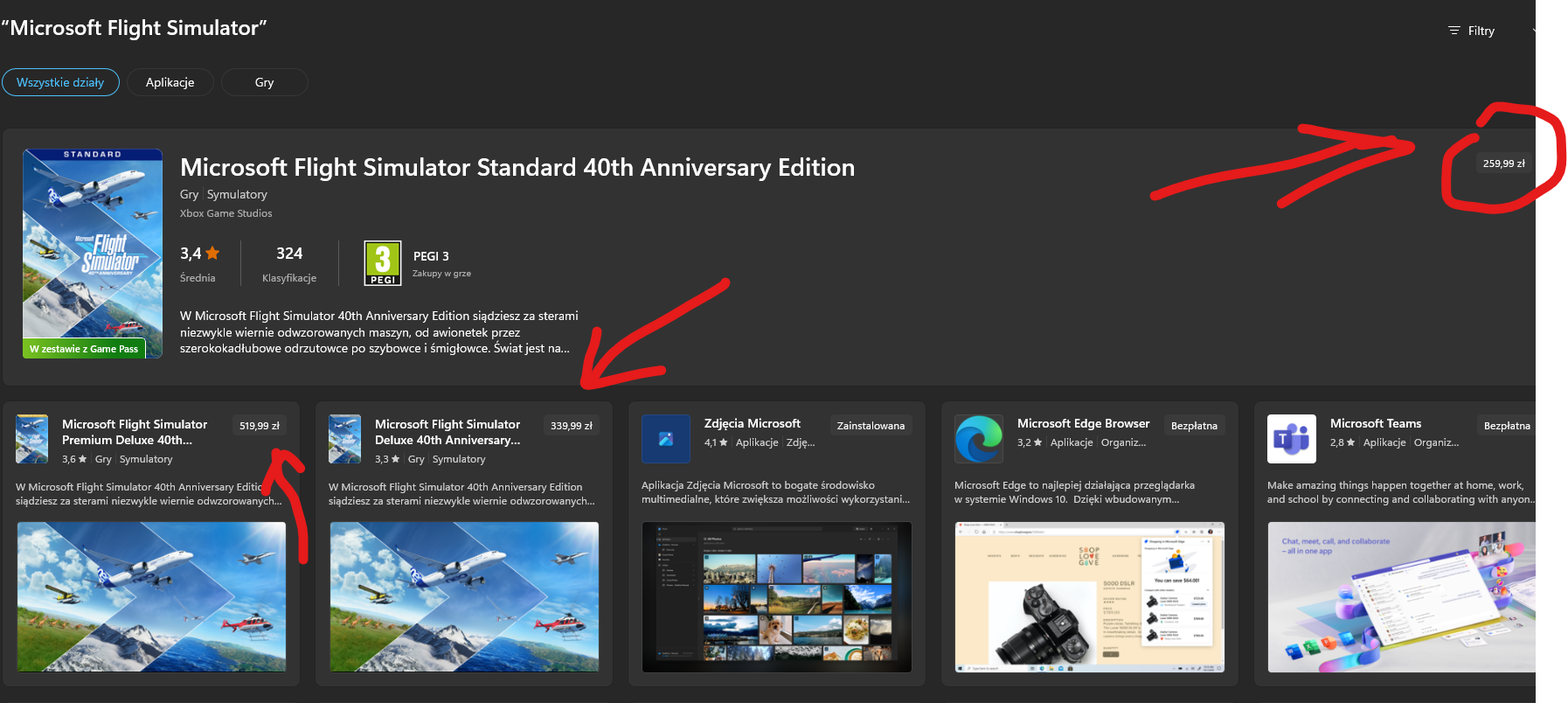Click the PEGI 3 rating icon
The height and width of the screenshot is (703, 1568).
coord(382,263)
